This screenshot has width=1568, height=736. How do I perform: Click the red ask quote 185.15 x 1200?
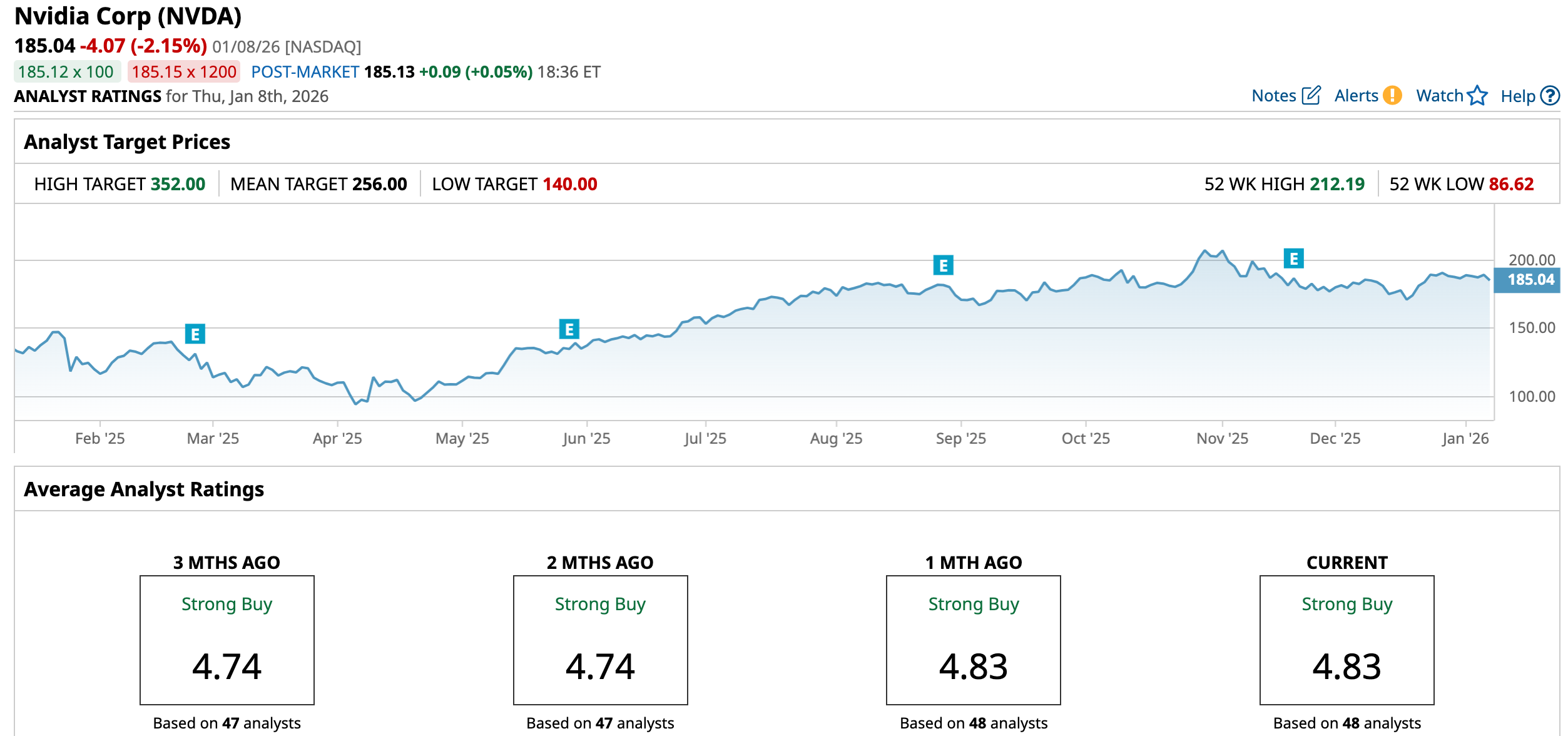184,72
